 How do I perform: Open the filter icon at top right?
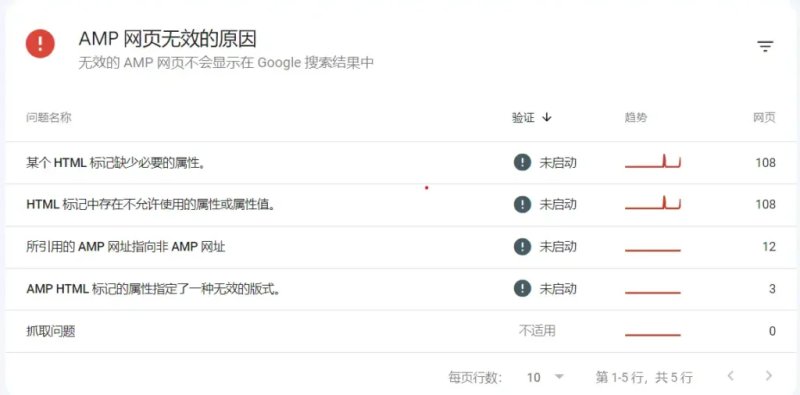765,47
